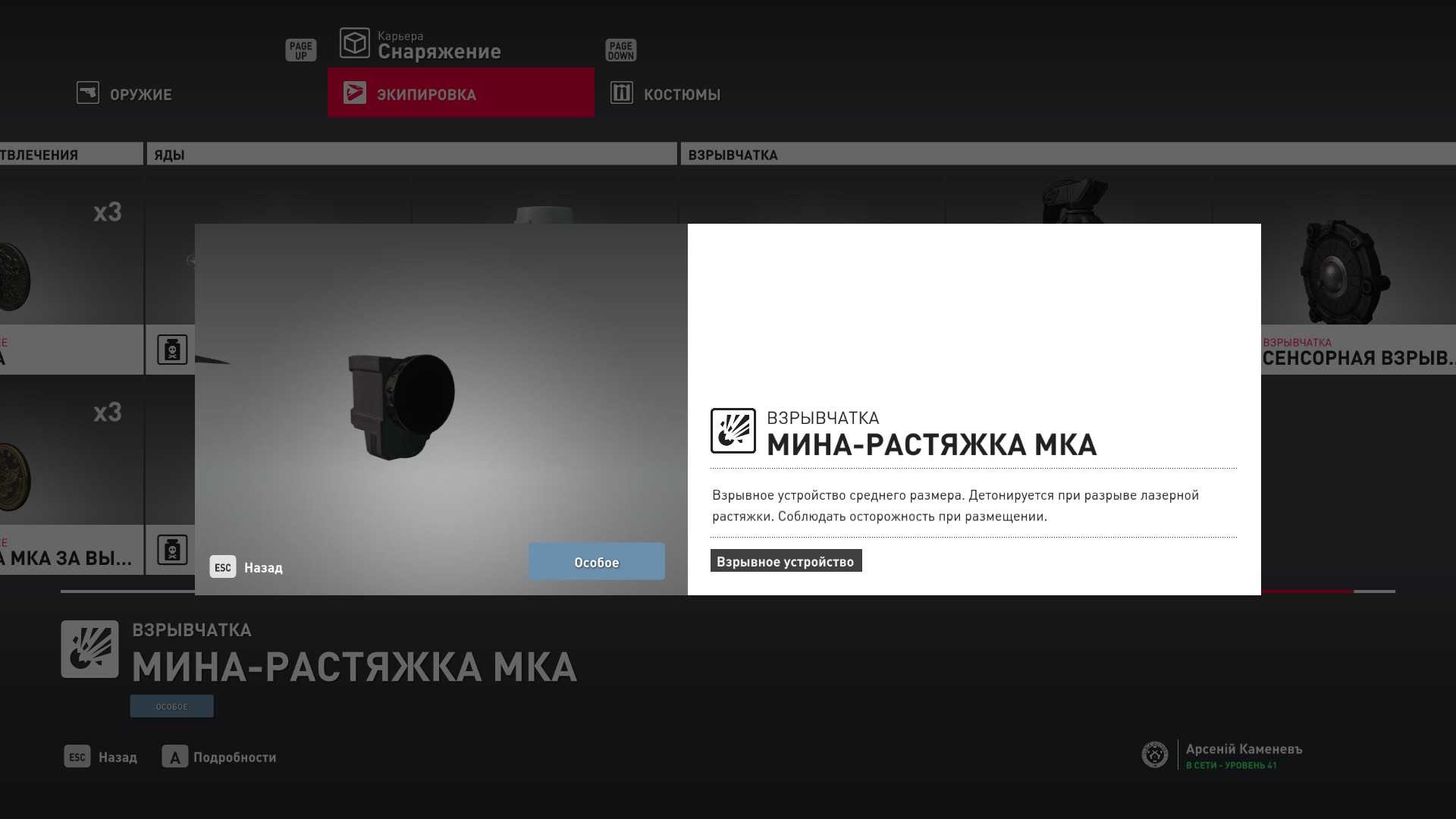Click the large explosion icon bottom left
Image resolution: width=1456 pixels, height=819 pixels.
point(89,649)
